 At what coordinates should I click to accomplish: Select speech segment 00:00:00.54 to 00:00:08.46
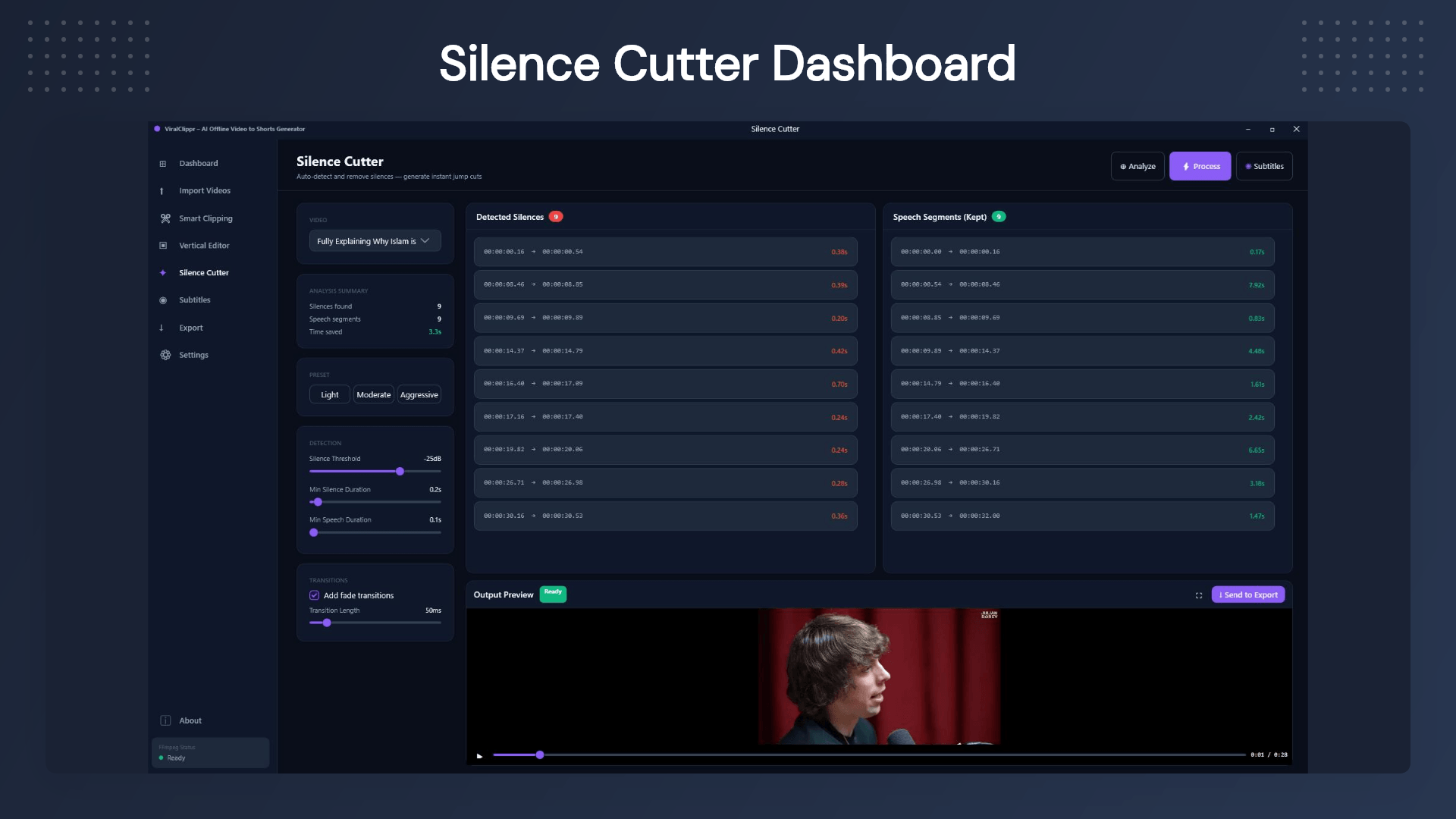(x=1082, y=285)
